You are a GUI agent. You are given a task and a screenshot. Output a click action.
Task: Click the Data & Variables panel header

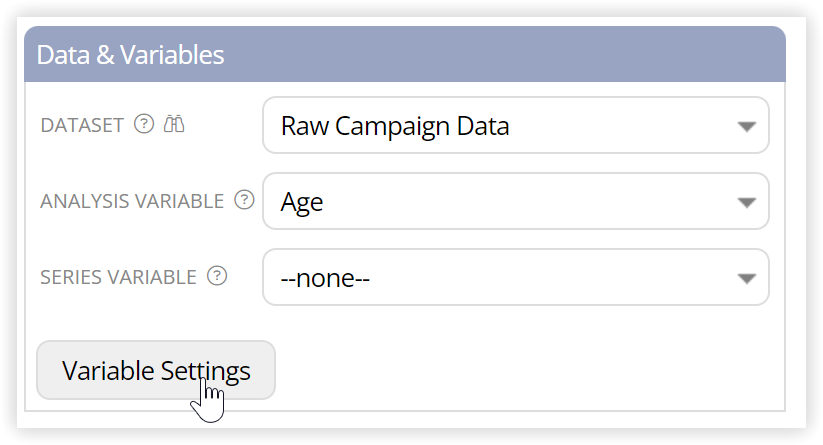point(405,54)
